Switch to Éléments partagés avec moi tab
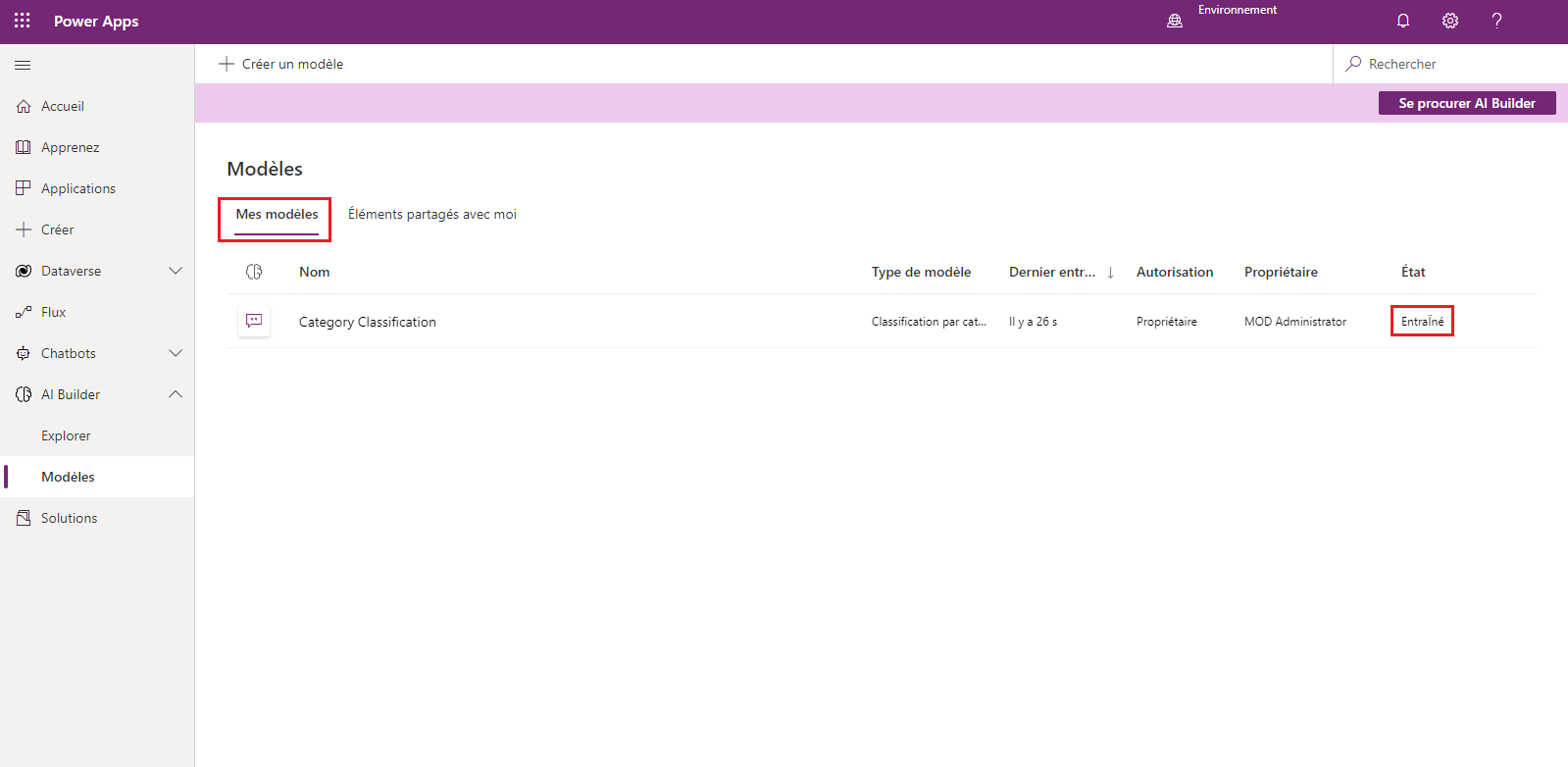This screenshot has width=1568, height=767. click(432, 215)
